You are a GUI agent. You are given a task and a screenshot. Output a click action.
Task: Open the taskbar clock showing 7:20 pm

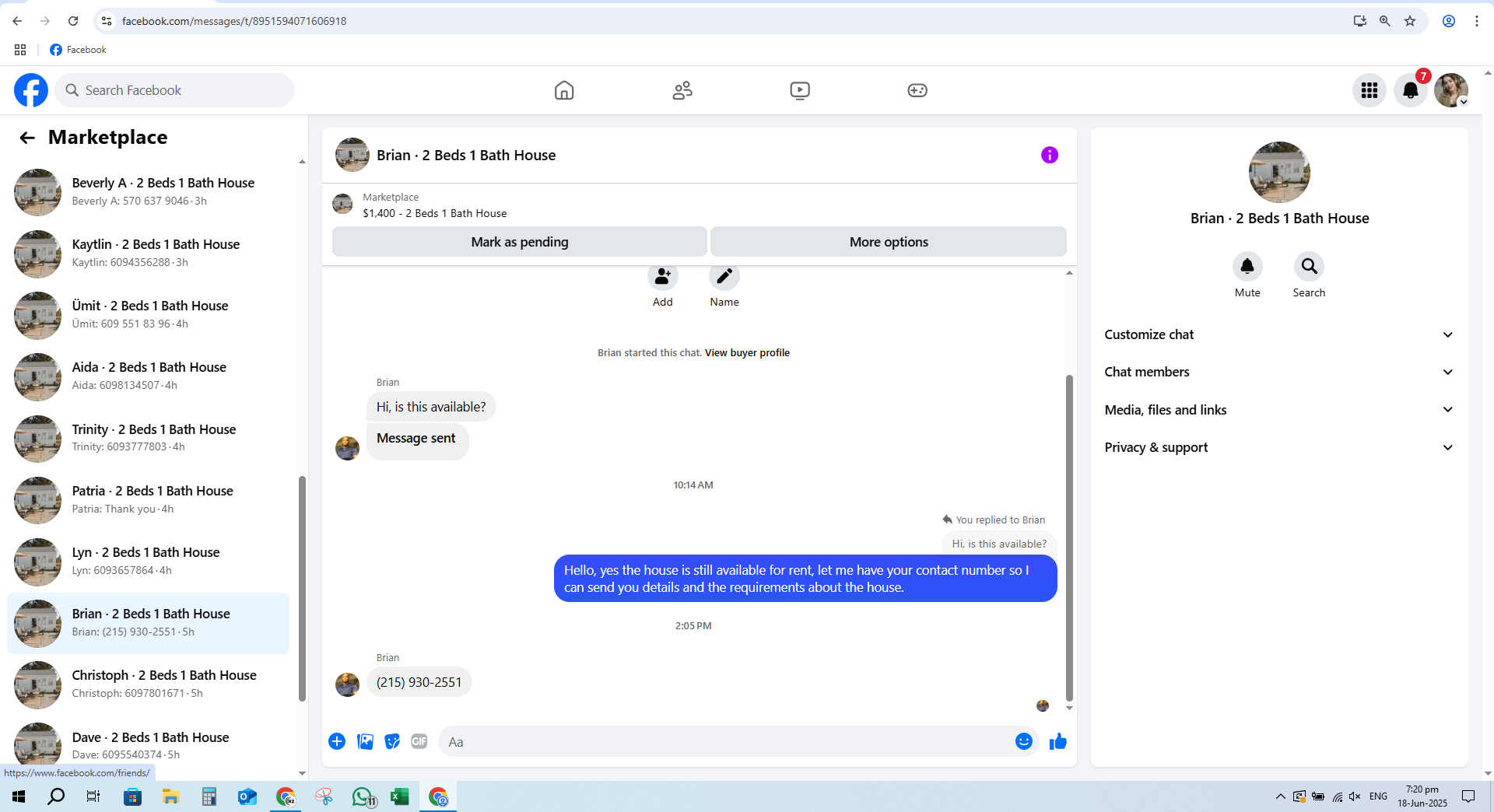coord(1422,796)
